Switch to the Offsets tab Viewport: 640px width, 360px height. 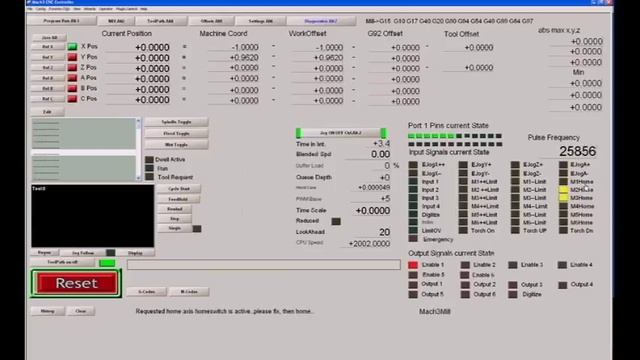click(212, 20)
